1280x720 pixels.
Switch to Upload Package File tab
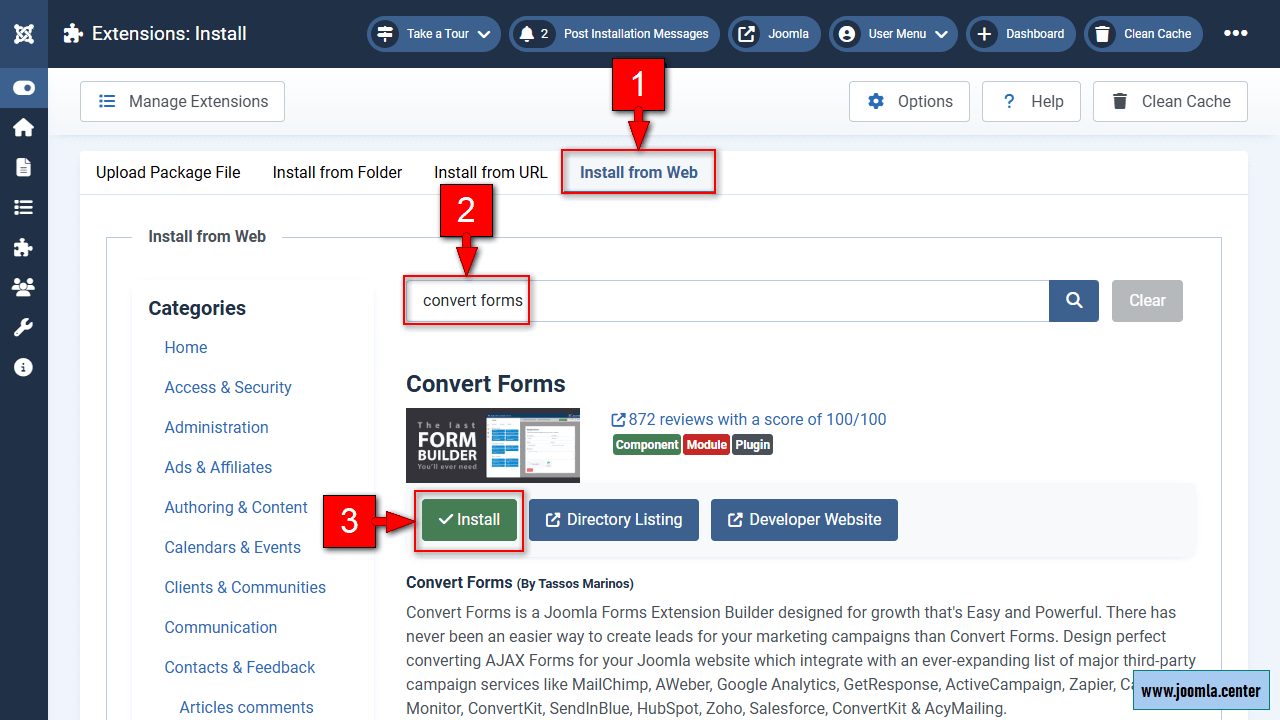tap(168, 172)
